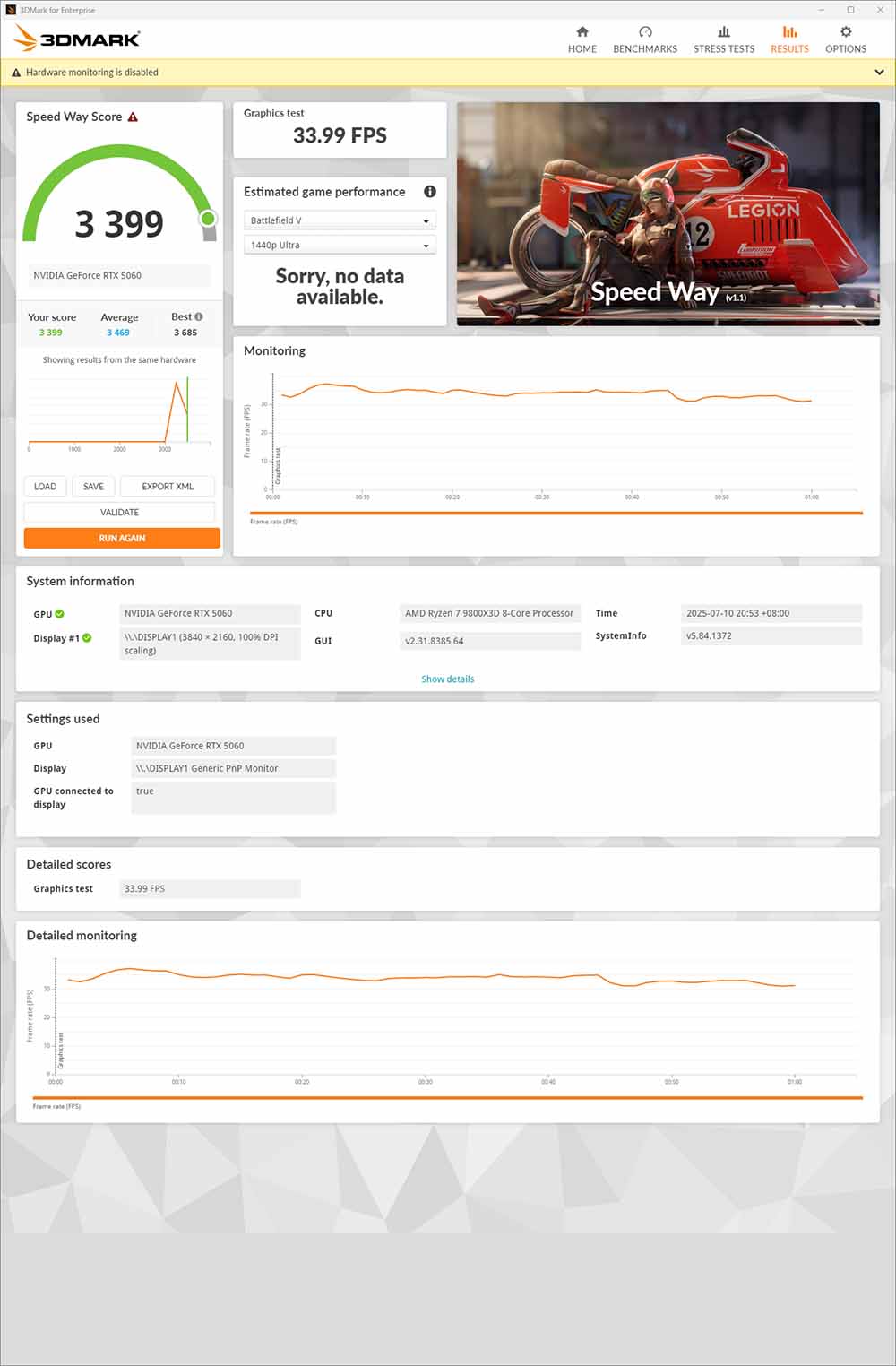Click the green check next to GPU
Viewport: 896px width, 1366px height.
click(x=60, y=614)
